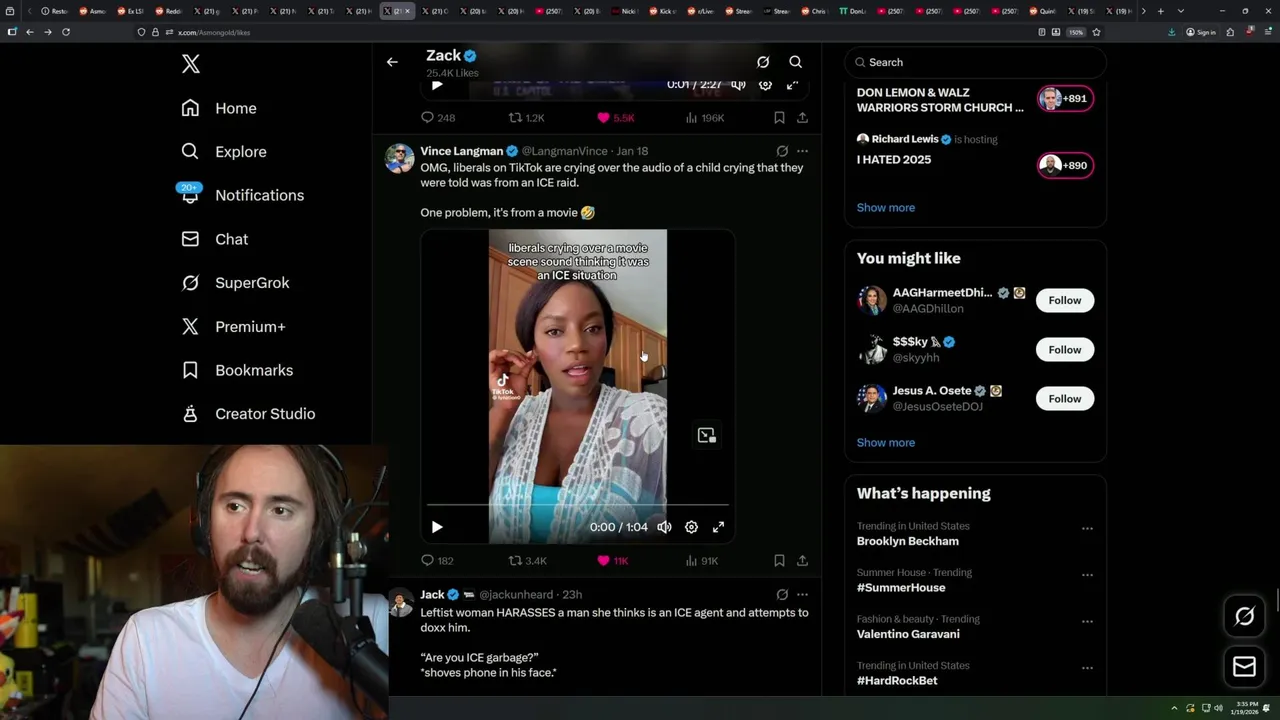This screenshot has width=1280, height=720.
Task: Show more live spaces
Action: click(x=885, y=207)
